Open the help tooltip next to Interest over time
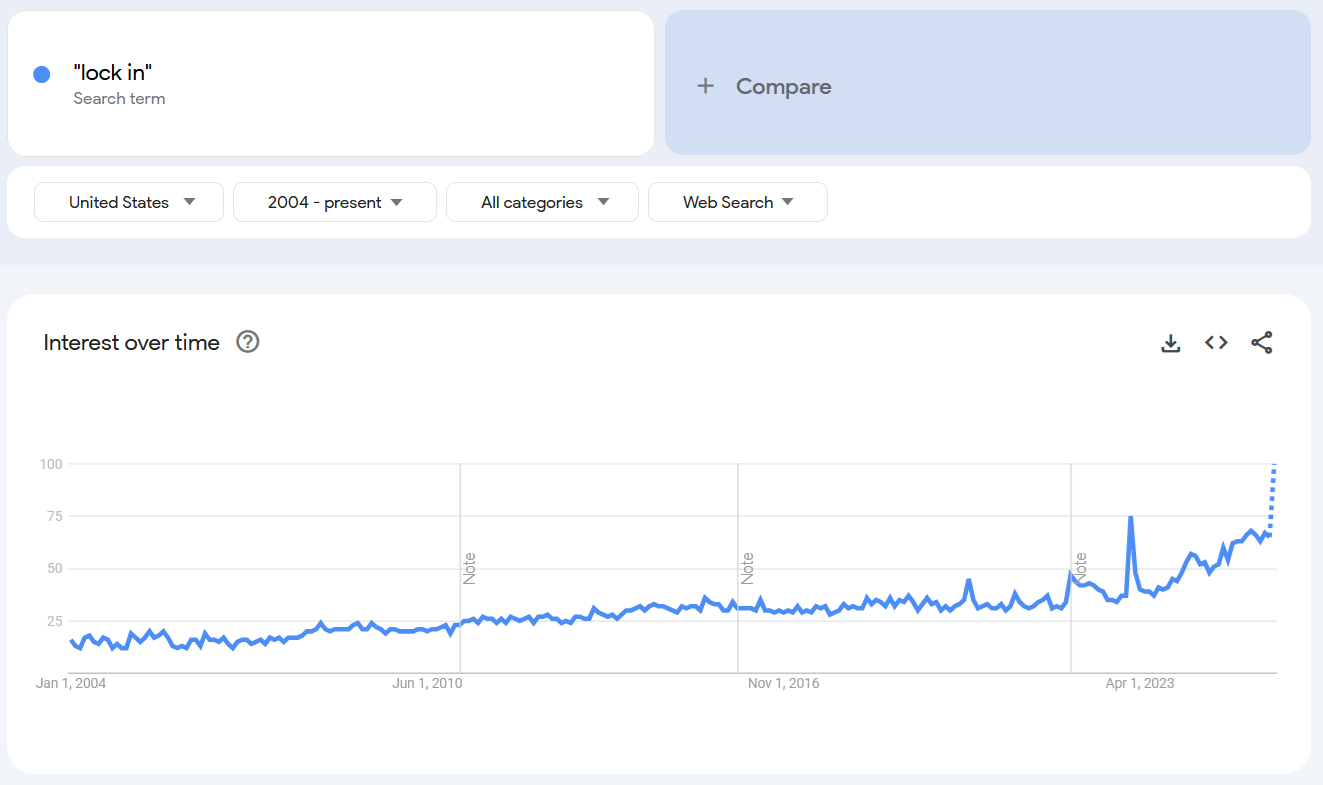 [x=246, y=342]
